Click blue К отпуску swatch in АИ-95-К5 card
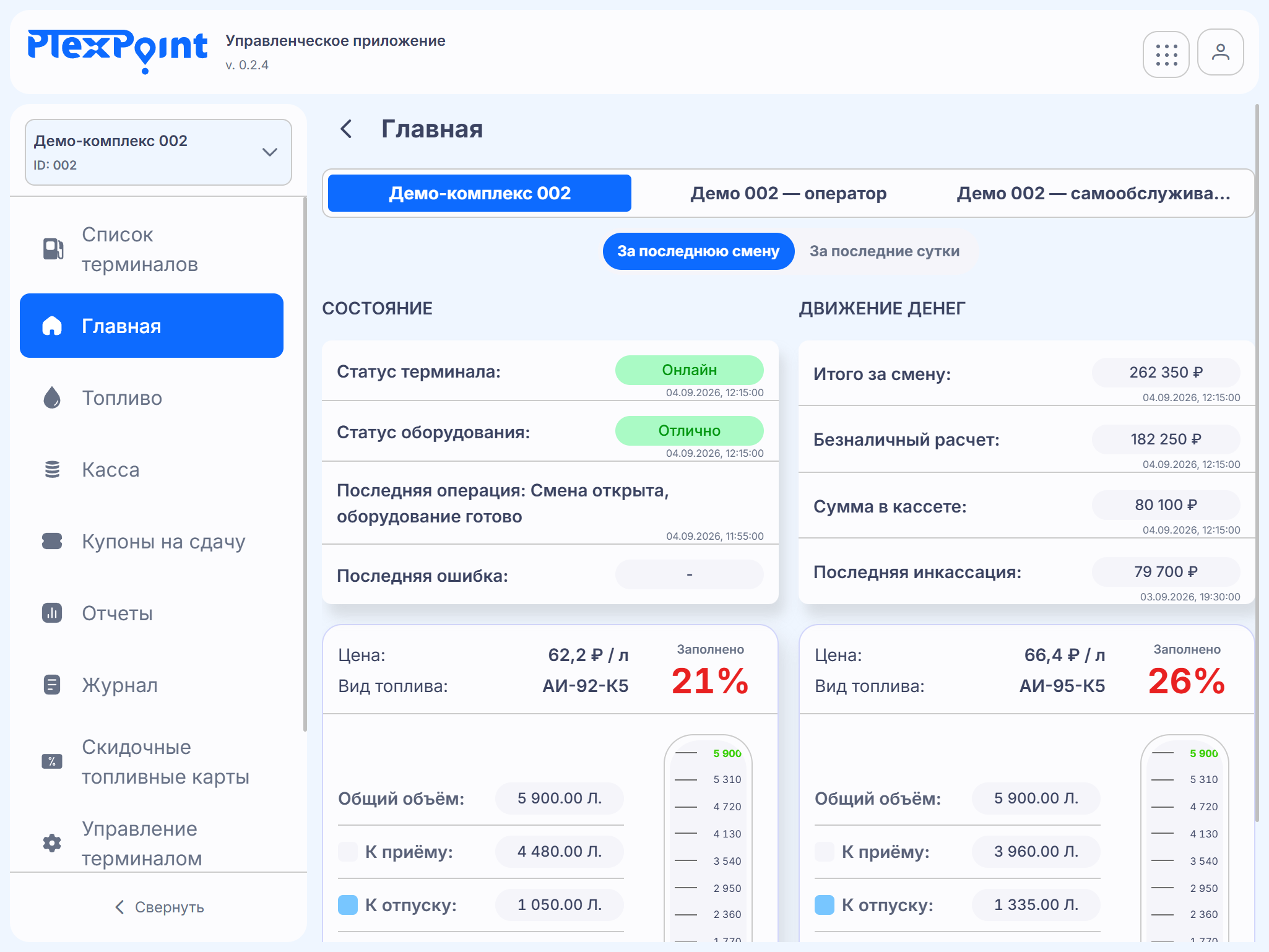Screen dimensions: 1269x952 (x=825, y=905)
